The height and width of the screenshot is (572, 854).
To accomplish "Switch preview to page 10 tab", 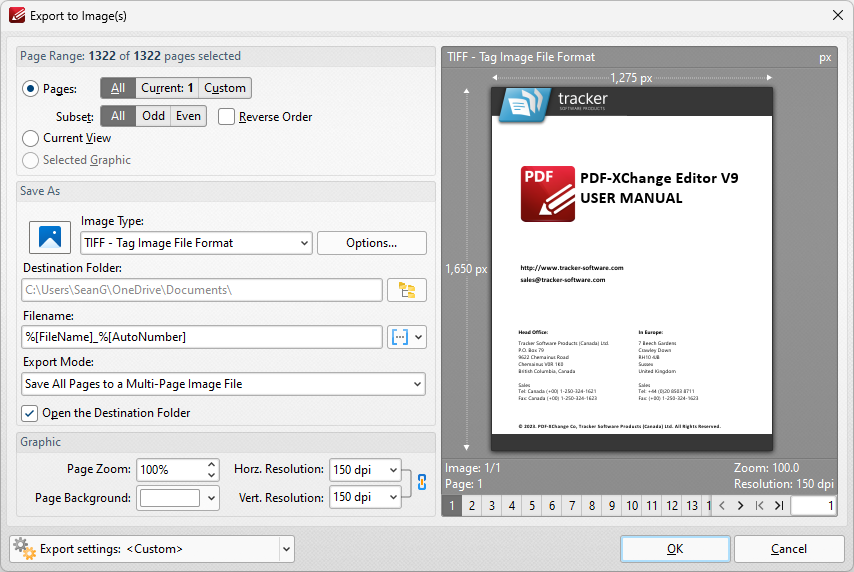I will [x=632, y=506].
